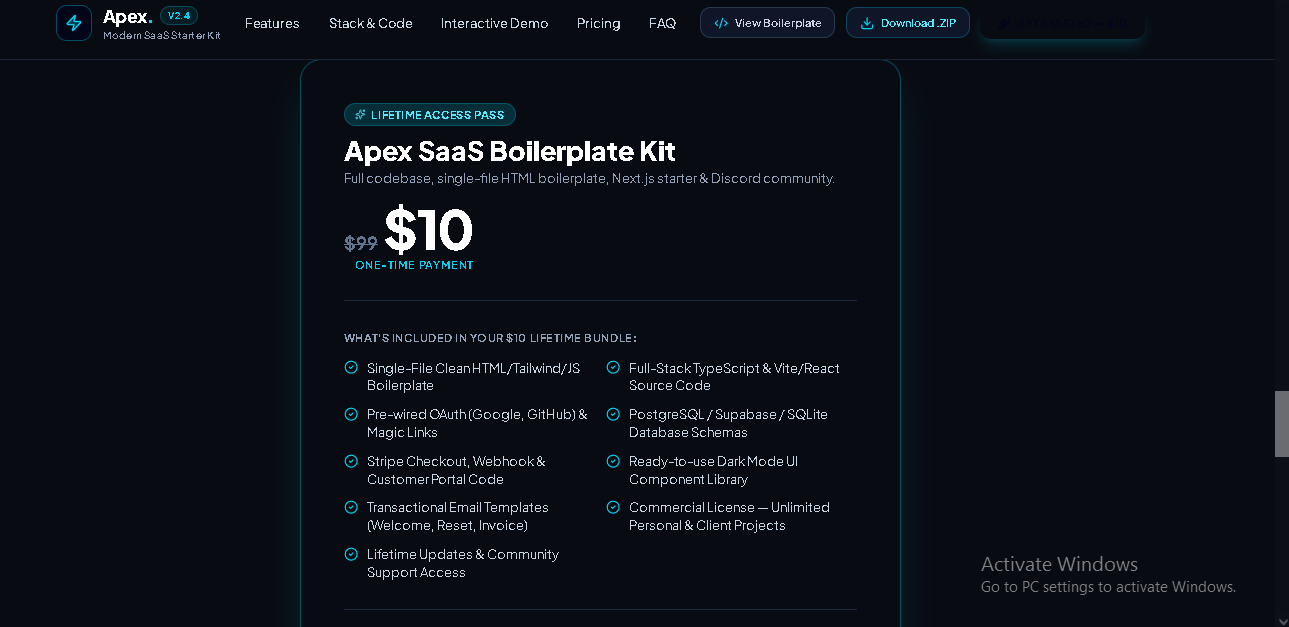1289x627 pixels.
Task: Click 'Pre-wired OAuth (Google, GitHub) & Magic Links' text
Action: (x=477, y=423)
